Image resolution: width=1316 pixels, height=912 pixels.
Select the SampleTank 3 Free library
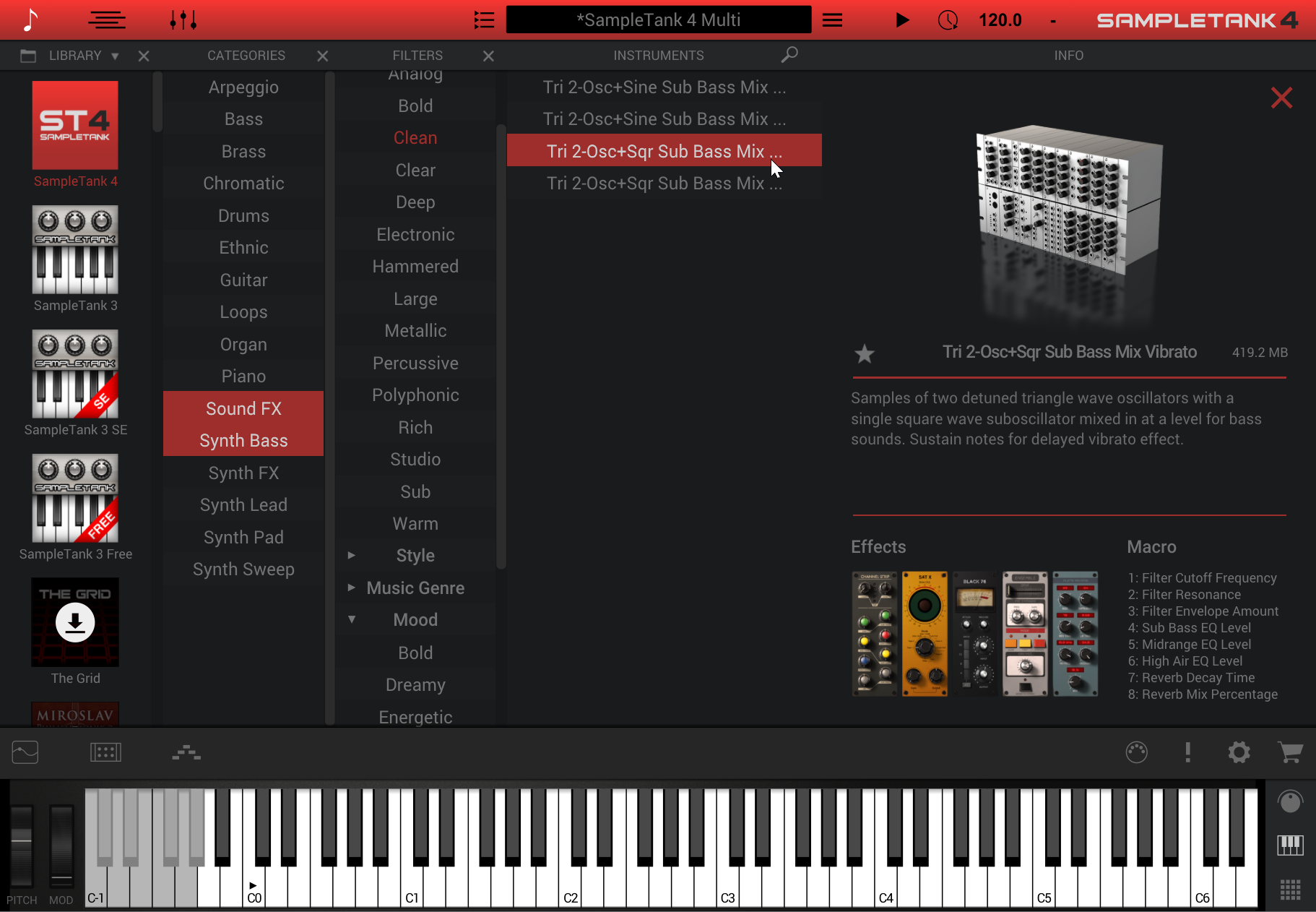click(x=75, y=498)
